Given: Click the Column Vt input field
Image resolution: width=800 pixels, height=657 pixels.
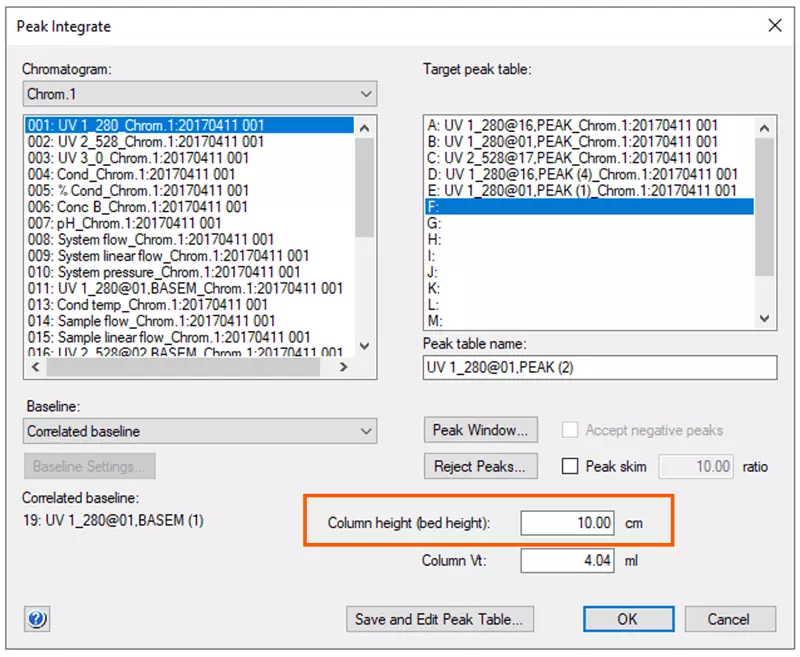Looking at the screenshot, I should (568, 561).
